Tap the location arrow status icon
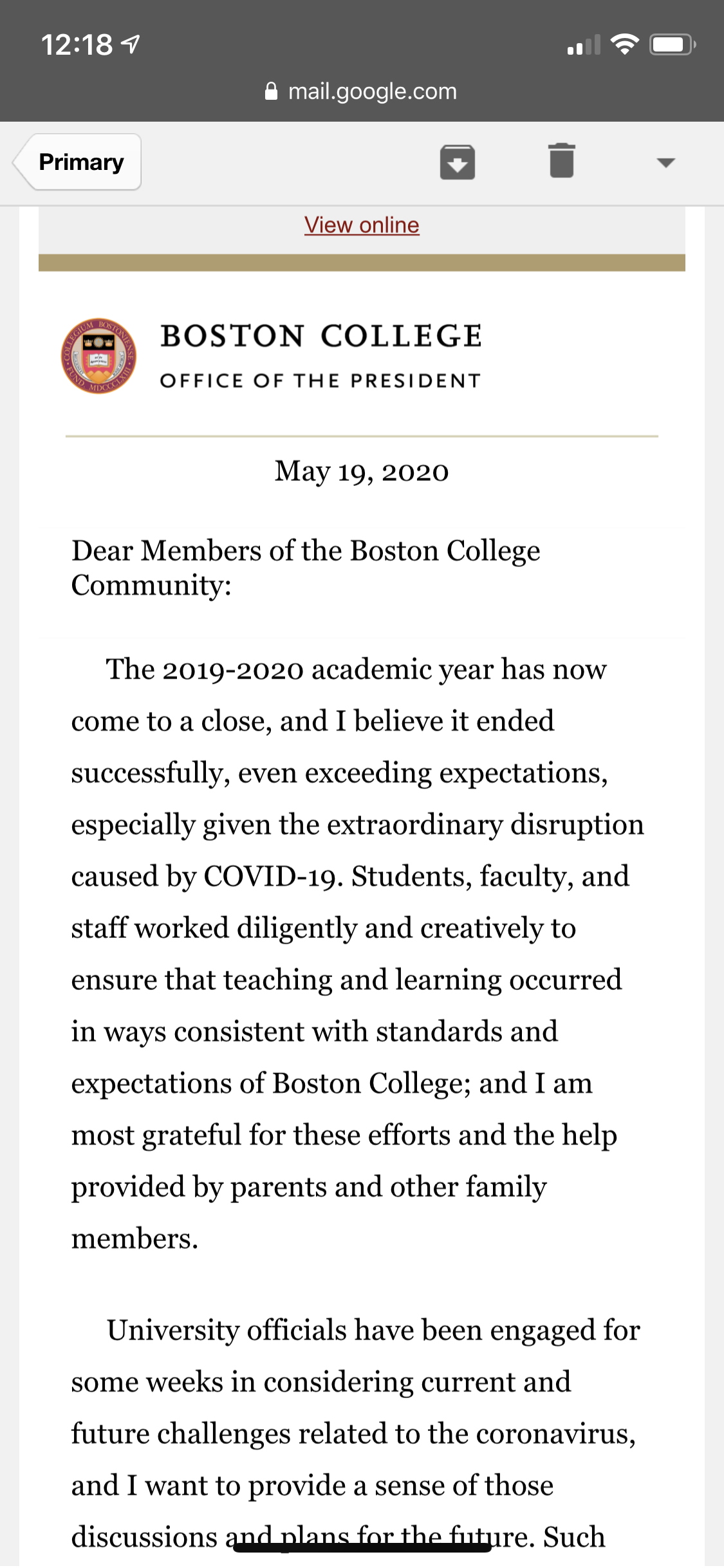Viewport: 724px width, 1568px height. 131,44
